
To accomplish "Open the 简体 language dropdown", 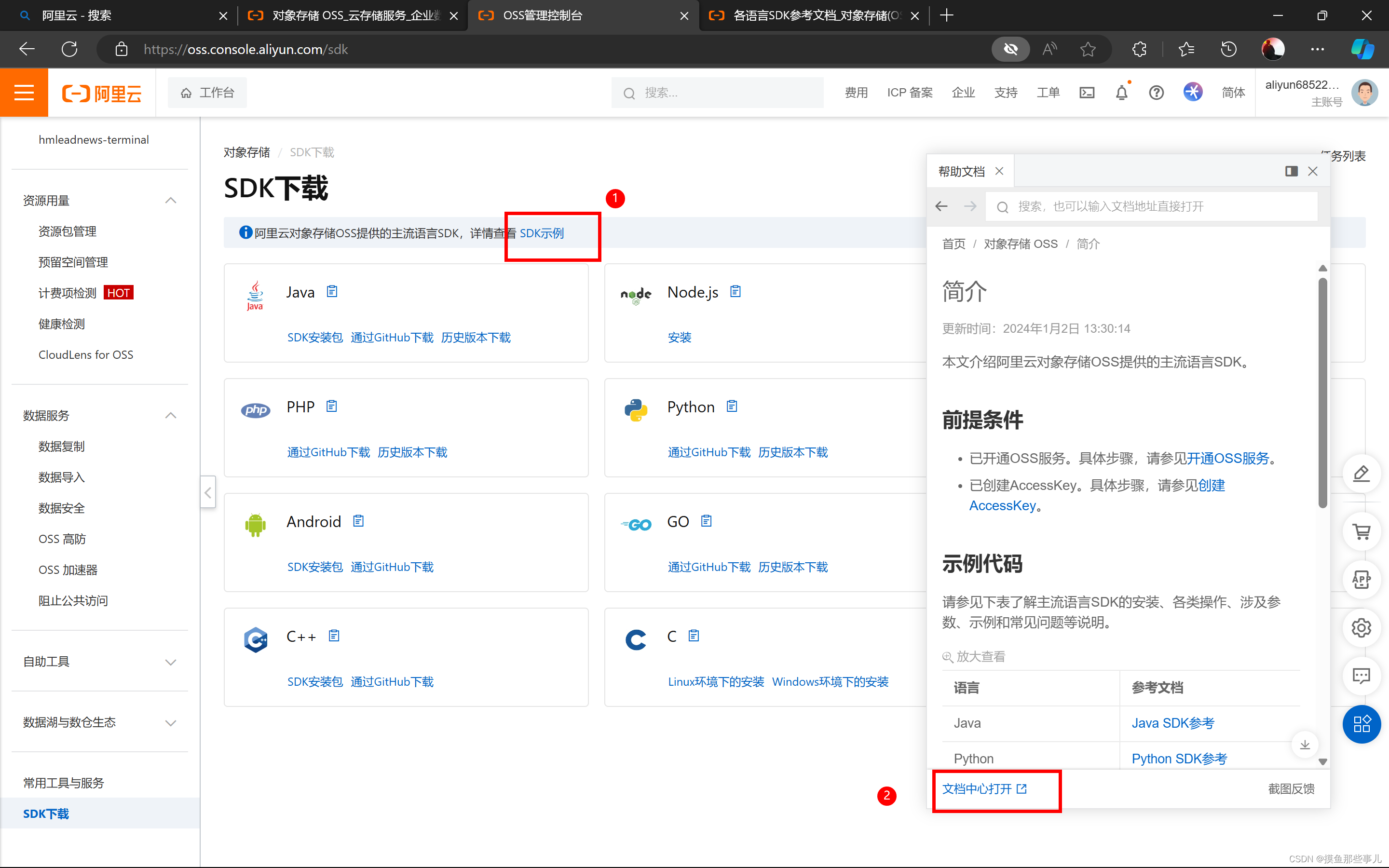I will [1233, 93].
